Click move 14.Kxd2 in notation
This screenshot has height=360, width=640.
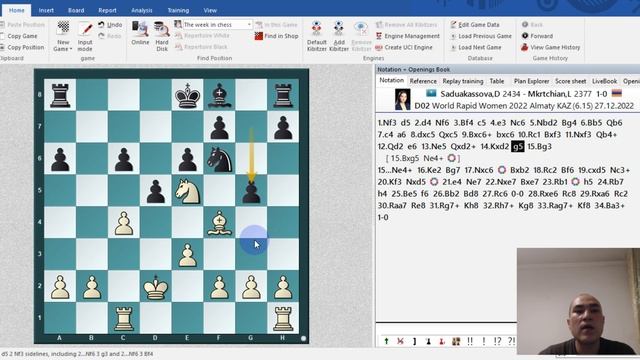click(494, 146)
